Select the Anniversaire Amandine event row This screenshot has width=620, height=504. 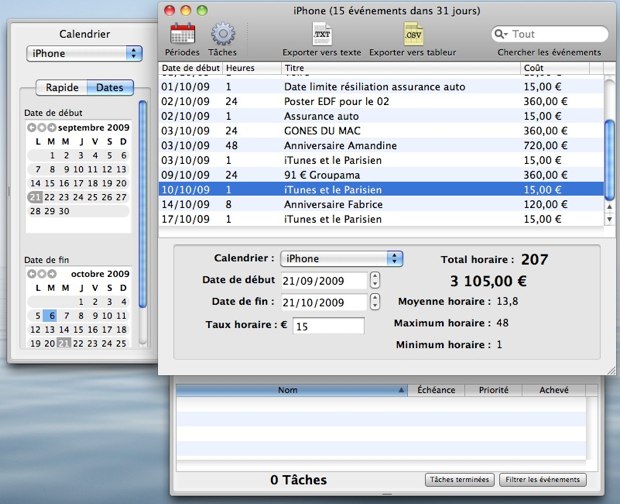pyautogui.click(x=381, y=145)
